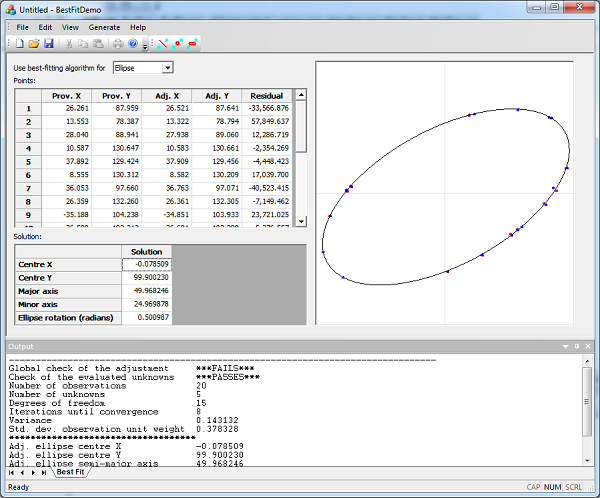Click the Solution column header
Viewport: 600px width, 498px height.
[147, 251]
